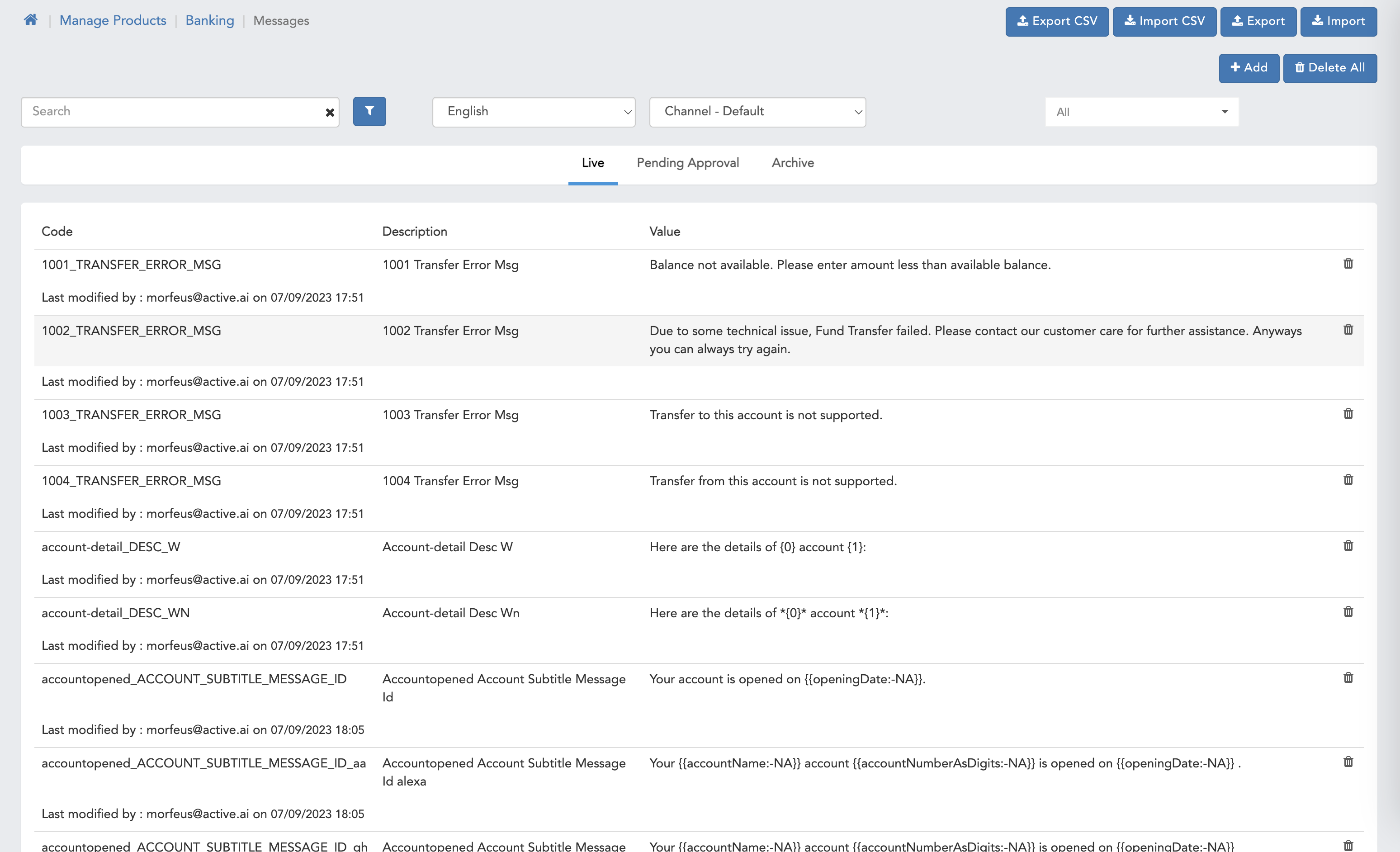Click the Import button
Viewport: 1400px width, 852px height.
pyautogui.click(x=1338, y=22)
